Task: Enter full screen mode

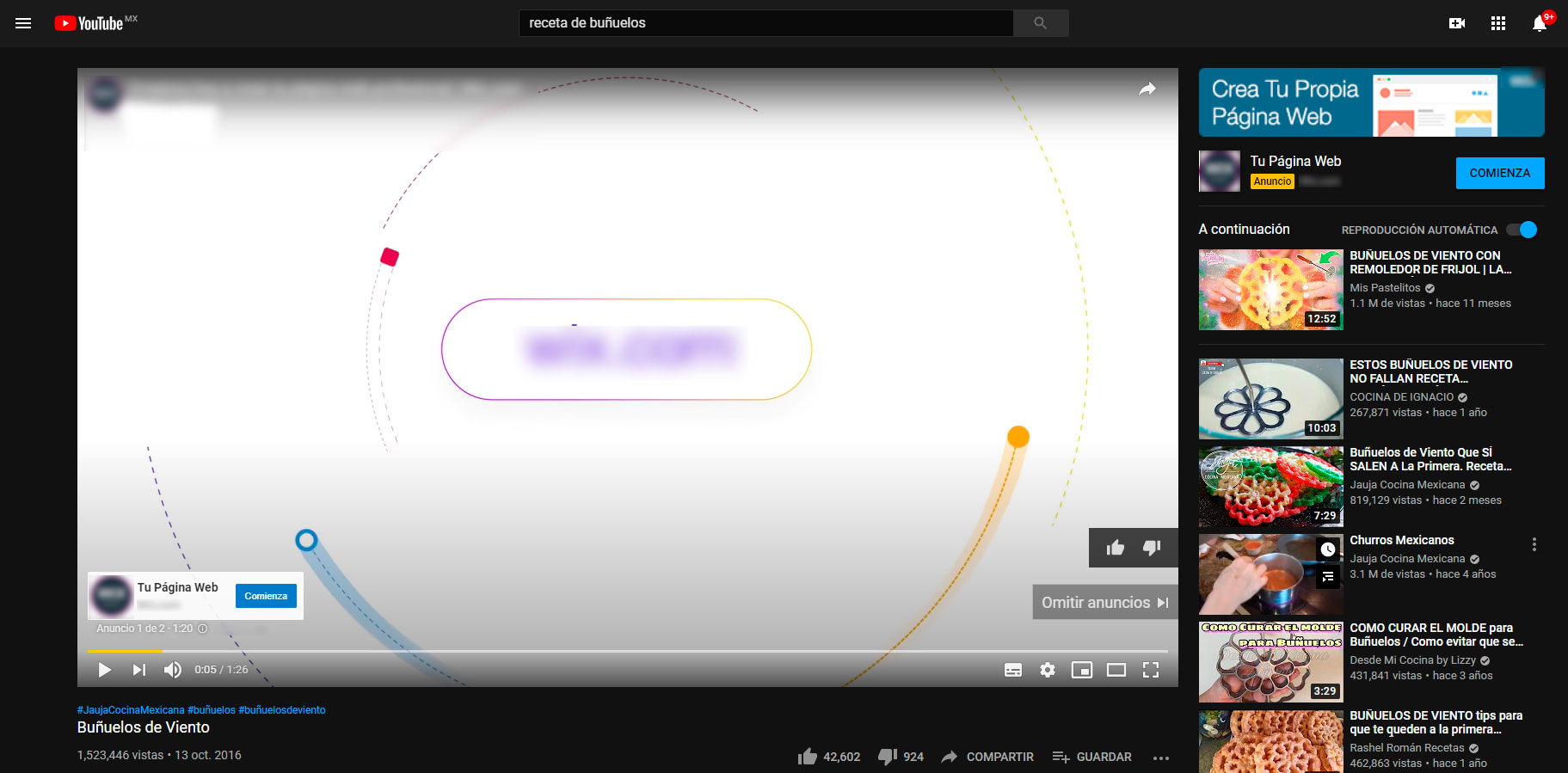Action: coord(1151,670)
